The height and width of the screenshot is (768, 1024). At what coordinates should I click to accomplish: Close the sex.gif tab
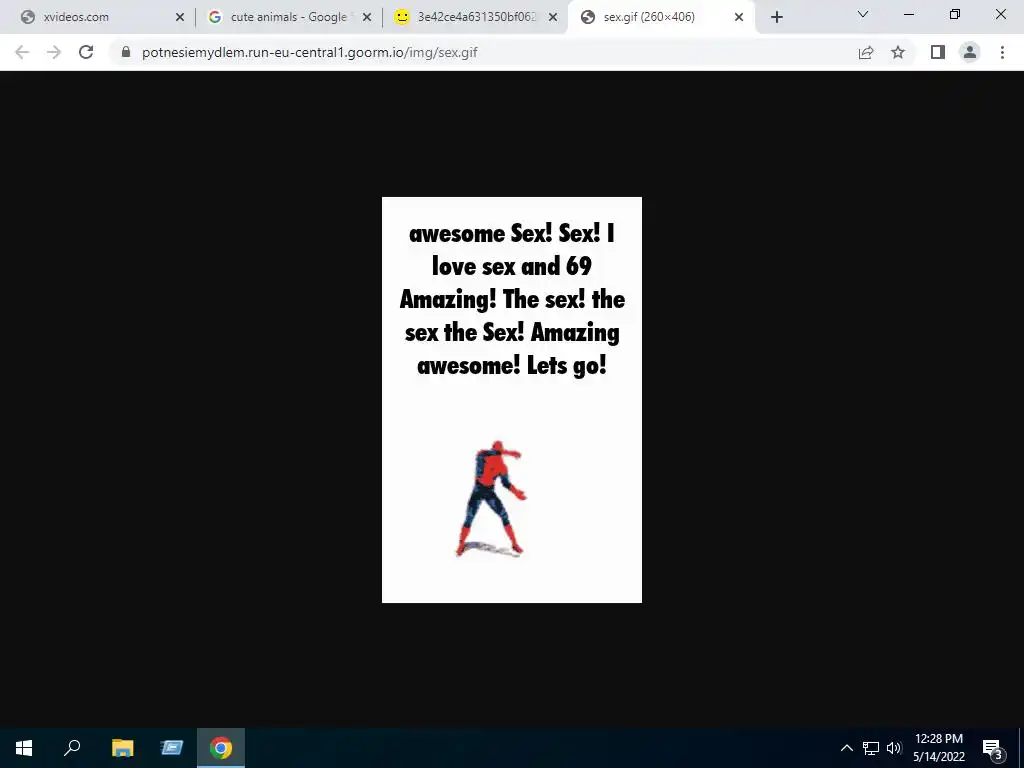739,17
